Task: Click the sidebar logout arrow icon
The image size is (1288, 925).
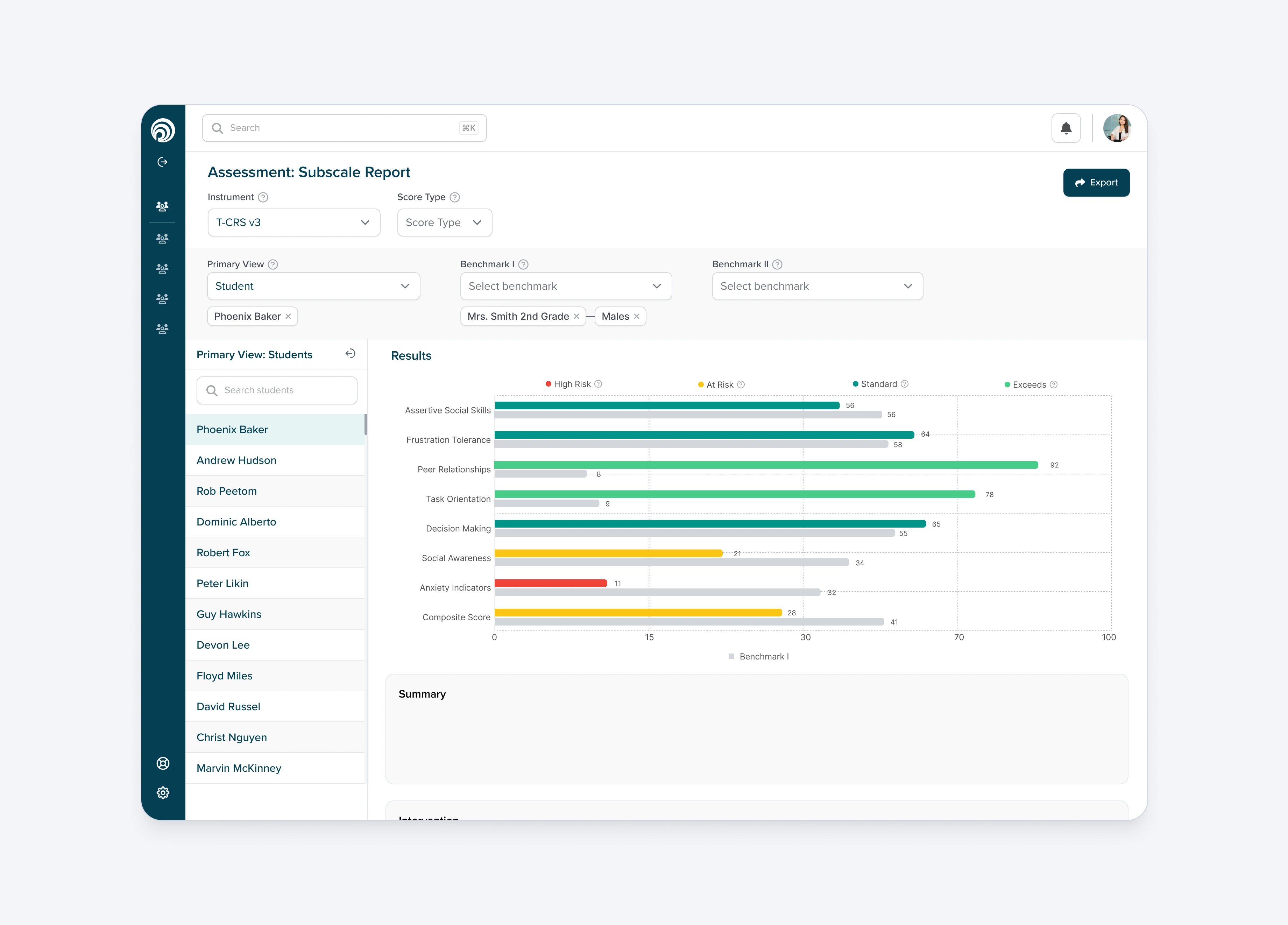Action: click(162, 162)
